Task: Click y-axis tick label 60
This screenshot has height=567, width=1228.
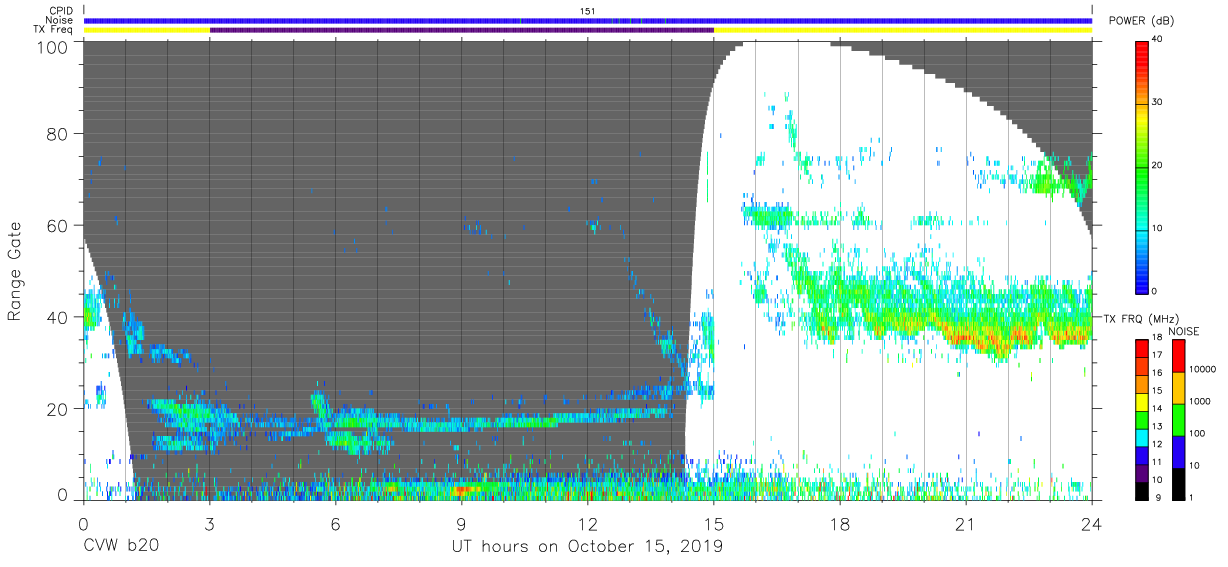Action: pyautogui.click(x=57, y=226)
